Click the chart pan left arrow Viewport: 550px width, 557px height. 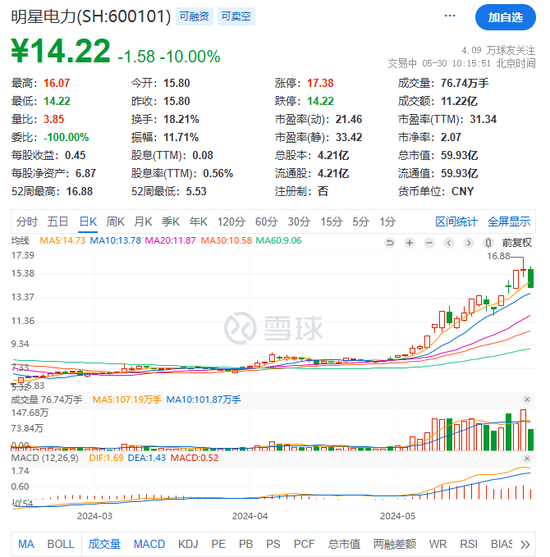[449, 243]
